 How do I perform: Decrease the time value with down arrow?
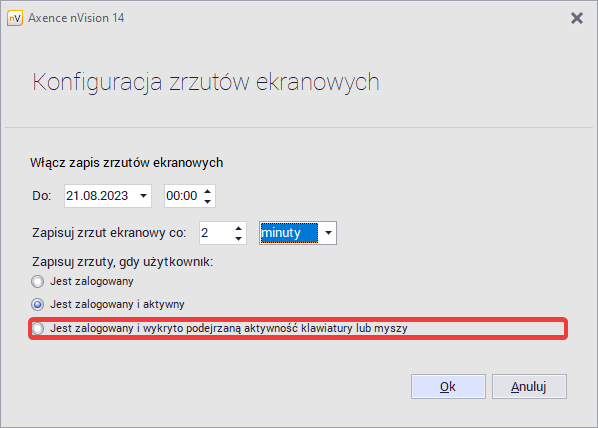click(207, 201)
